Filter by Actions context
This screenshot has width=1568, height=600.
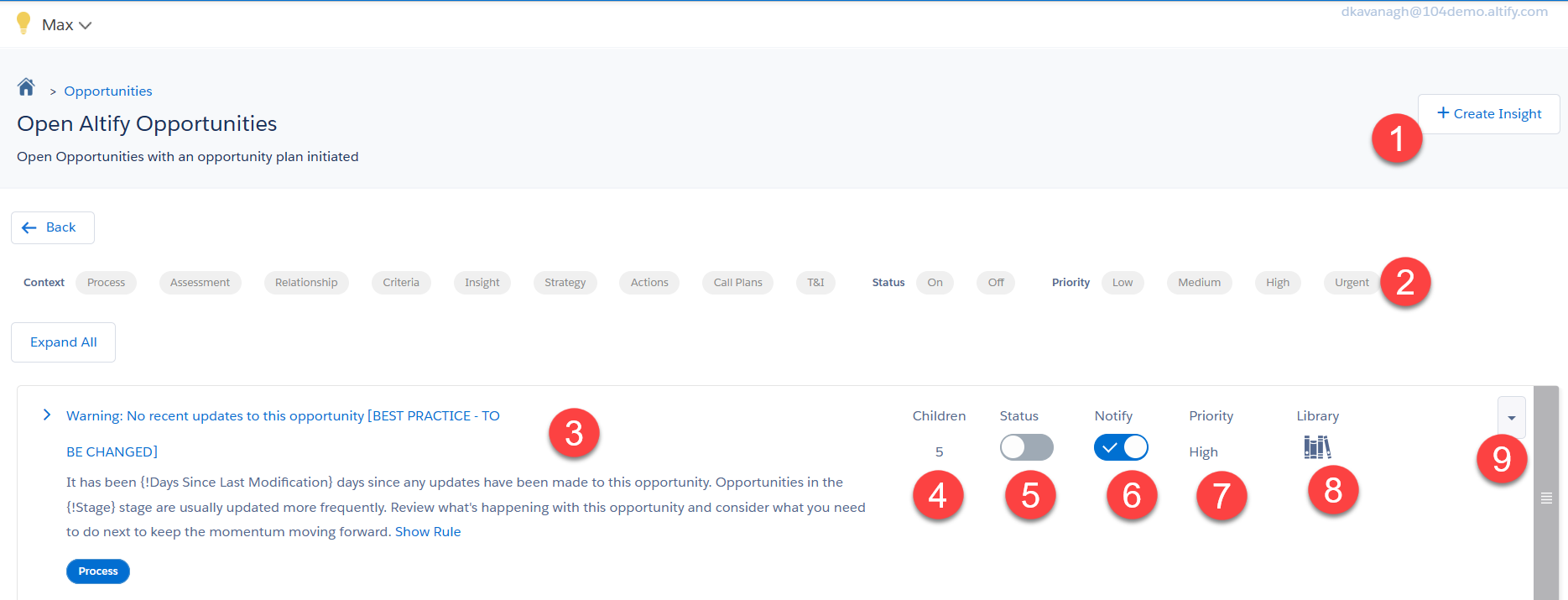pos(649,283)
